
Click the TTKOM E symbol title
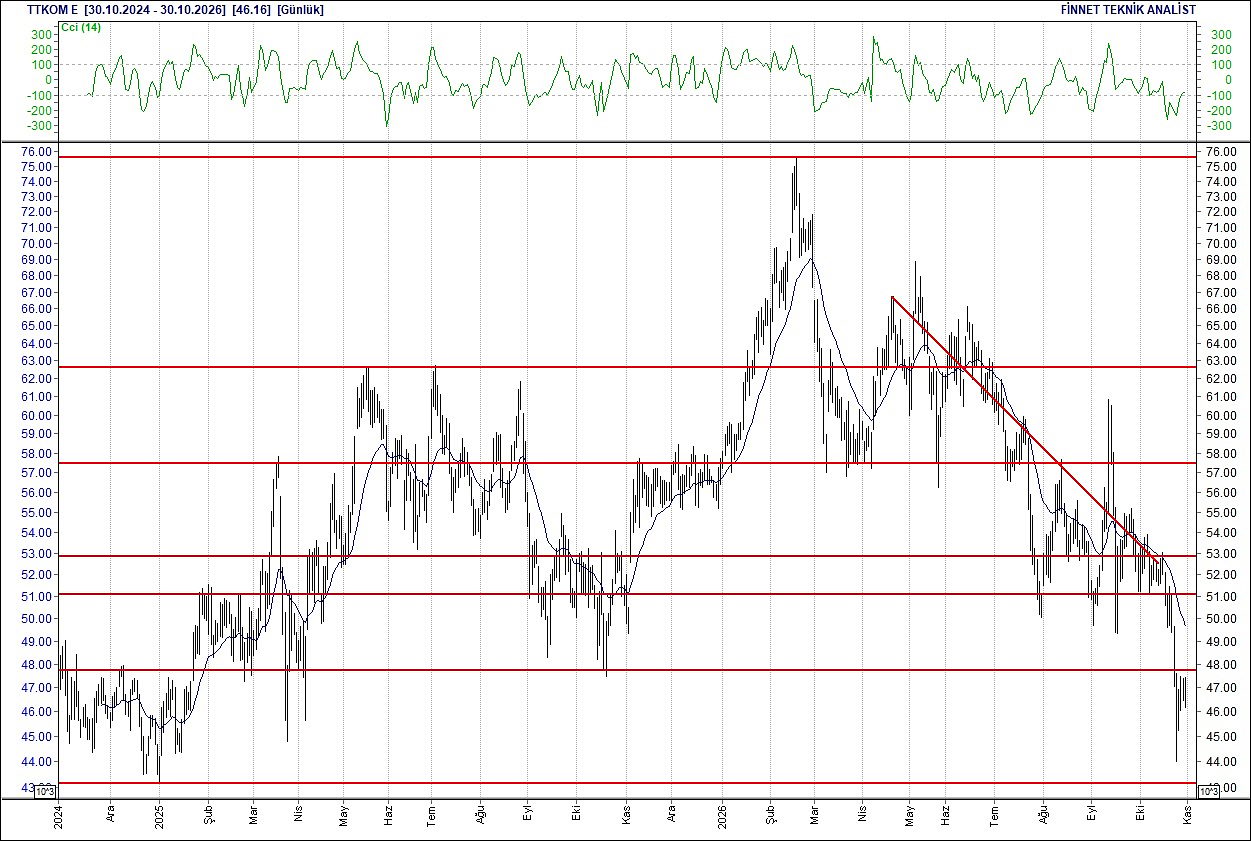(x=54, y=9)
